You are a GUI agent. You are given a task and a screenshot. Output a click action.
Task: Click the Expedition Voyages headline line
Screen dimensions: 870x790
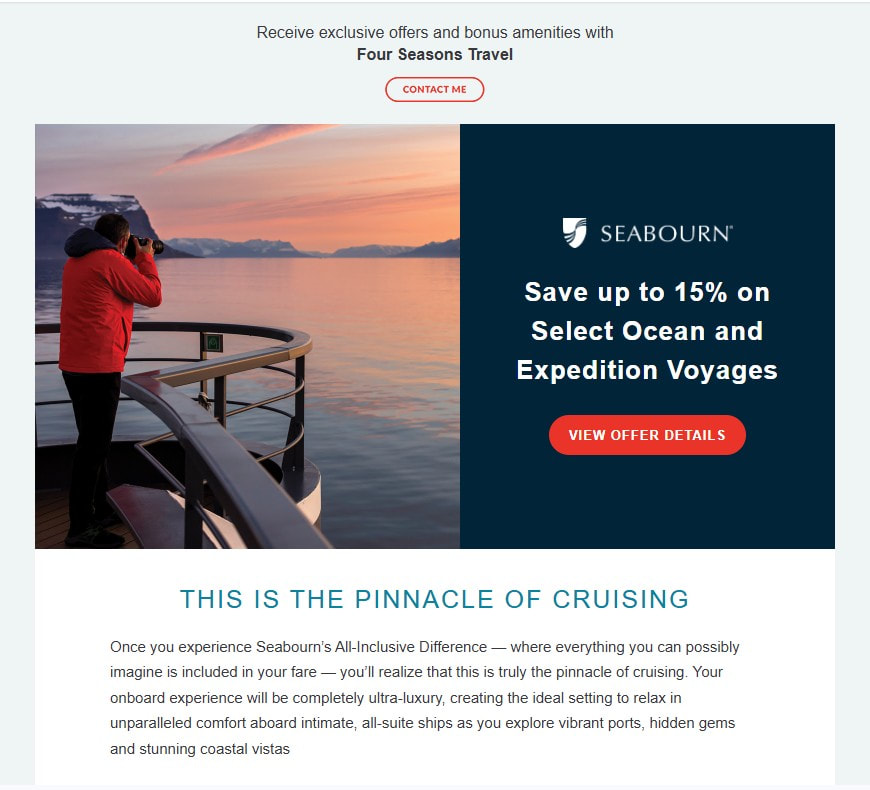(x=647, y=371)
